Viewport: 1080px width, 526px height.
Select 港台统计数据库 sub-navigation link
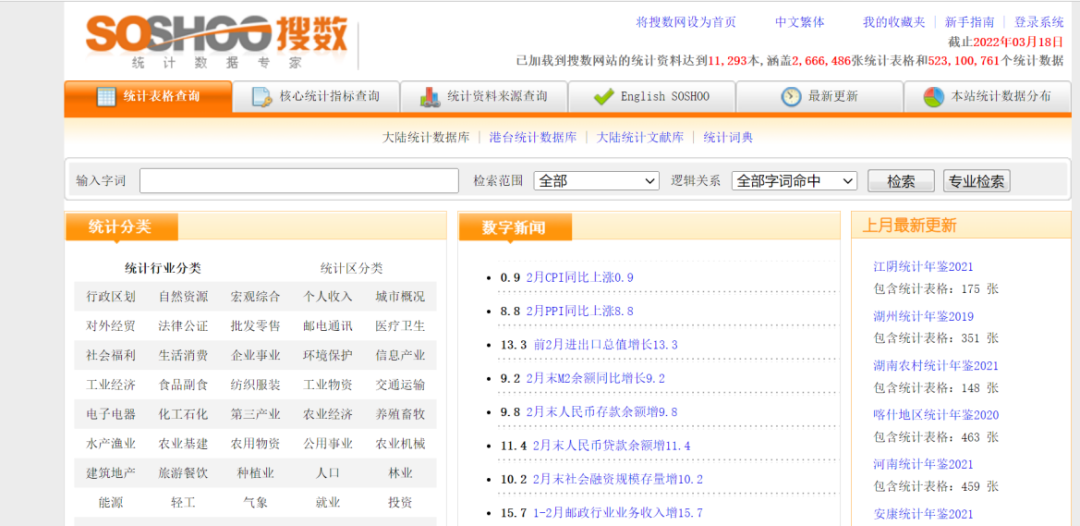[x=533, y=137]
